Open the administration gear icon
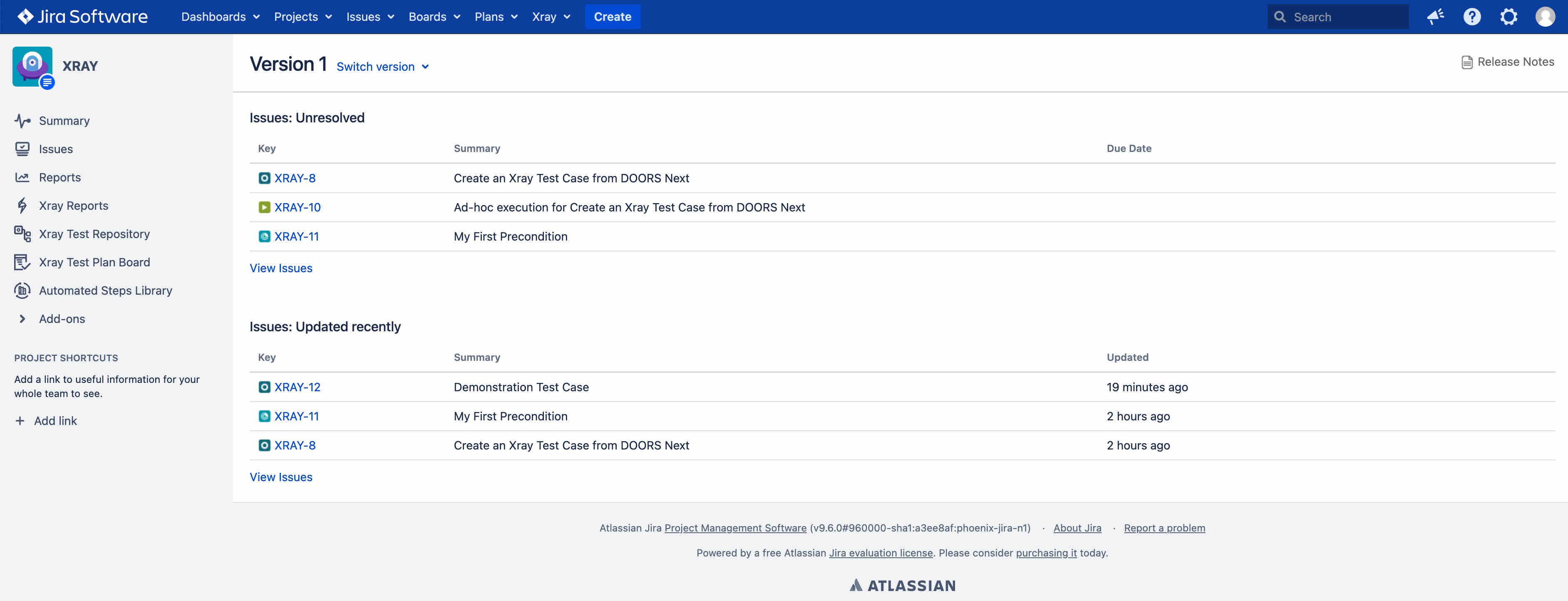The width and height of the screenshot is (1568, 601). 1508,17
